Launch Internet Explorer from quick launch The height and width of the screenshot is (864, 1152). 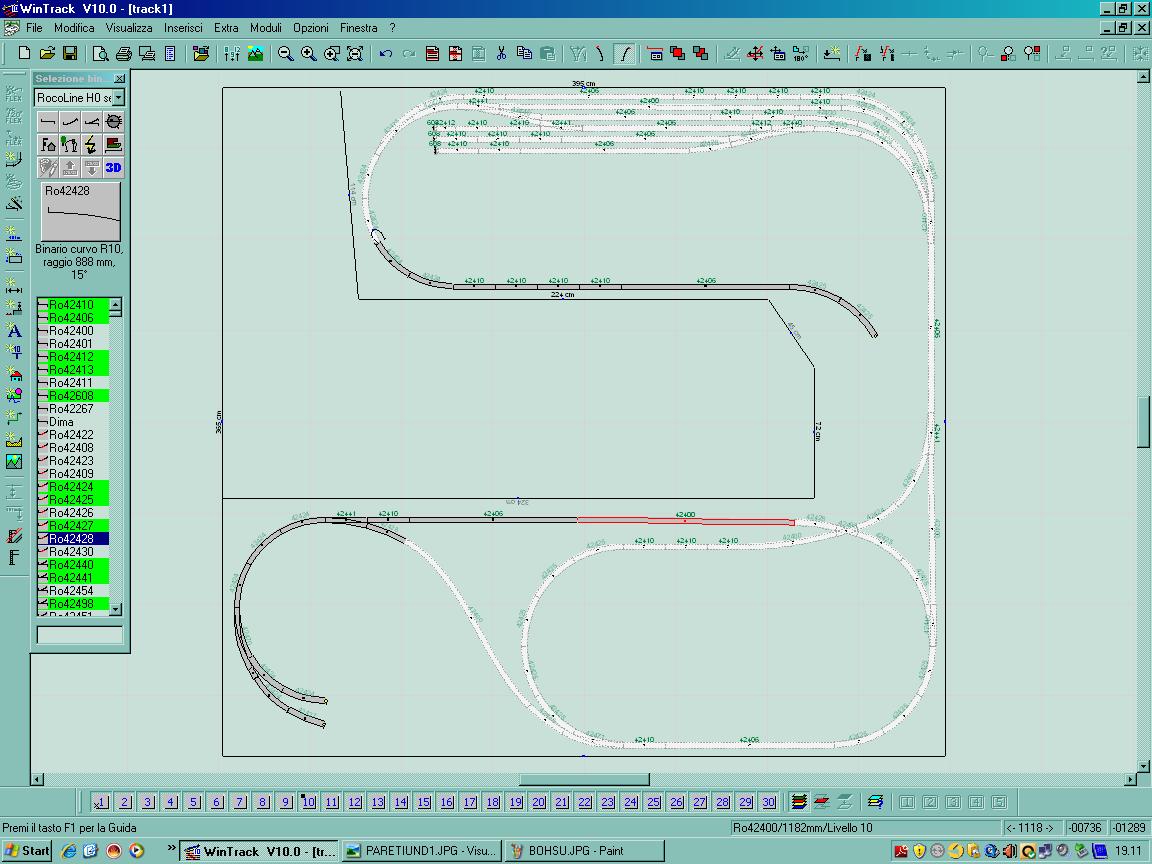click(x=68, y=851)
